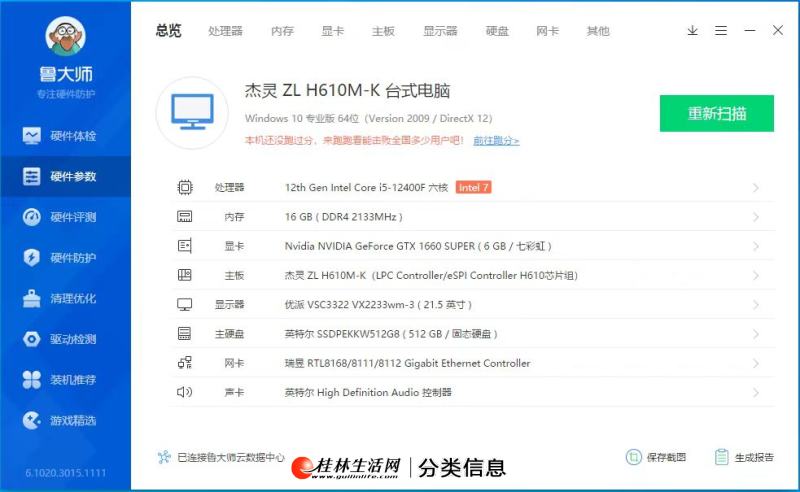Image resolution: width=800 pixels, height=492 pixels.
Task: Click the graphics card icon
Action: coord(185,246)
